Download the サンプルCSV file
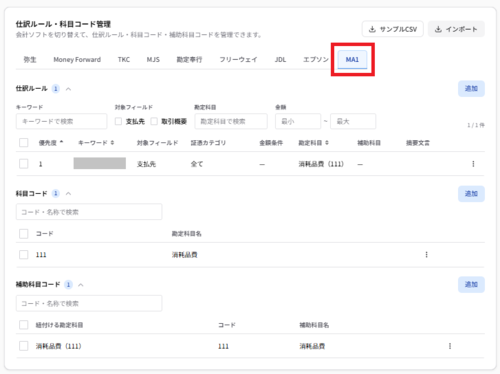 [393, 29]
